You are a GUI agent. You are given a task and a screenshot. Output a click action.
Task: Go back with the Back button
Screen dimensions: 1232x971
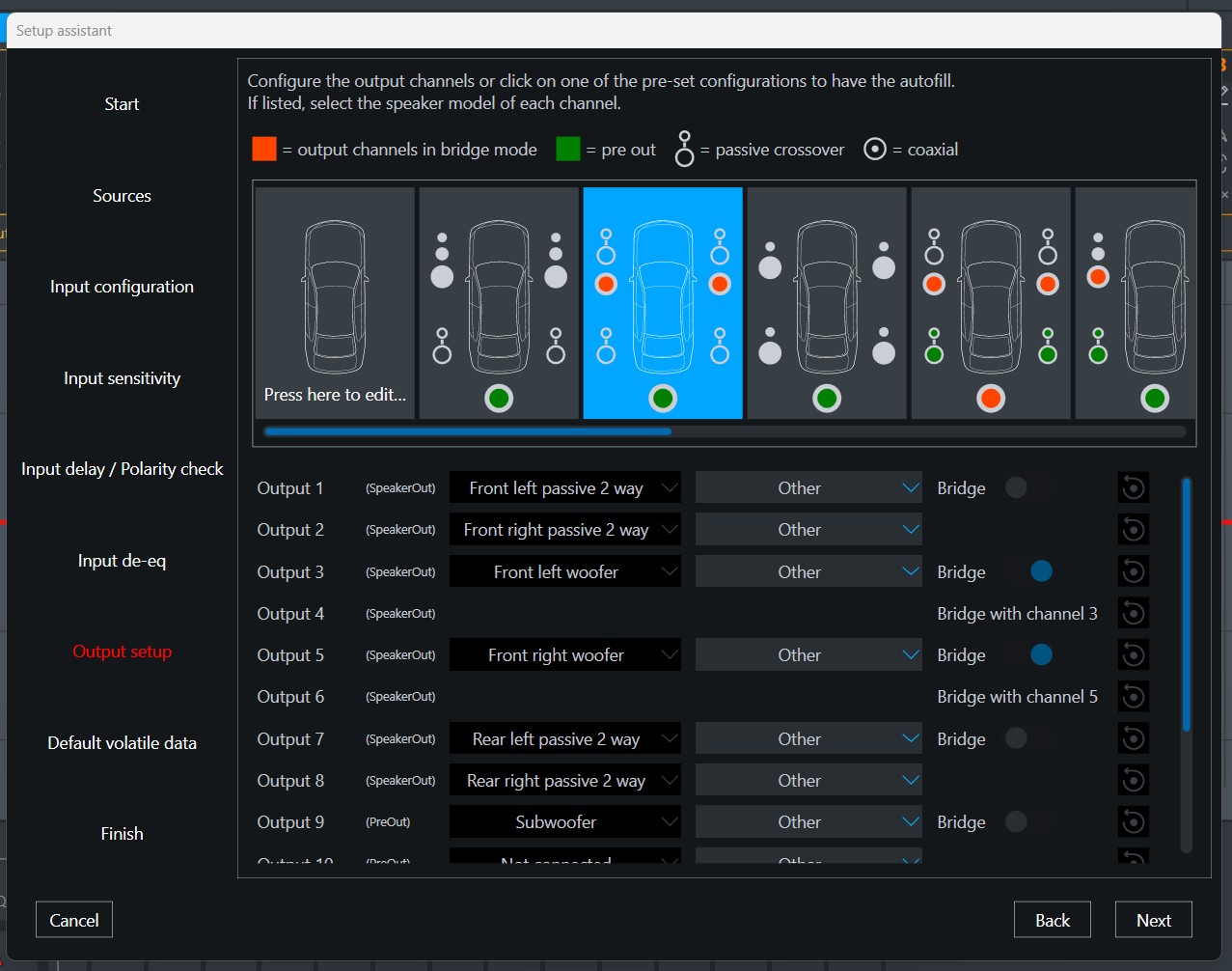pyautogui.click(x=1053, y=920)
